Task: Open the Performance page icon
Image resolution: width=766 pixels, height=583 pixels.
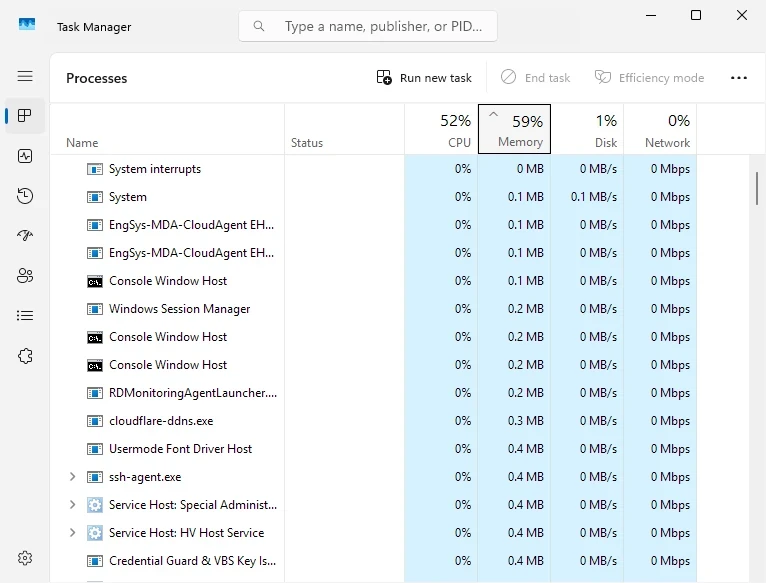Action: pyautogui.click(x=25, y=156)
